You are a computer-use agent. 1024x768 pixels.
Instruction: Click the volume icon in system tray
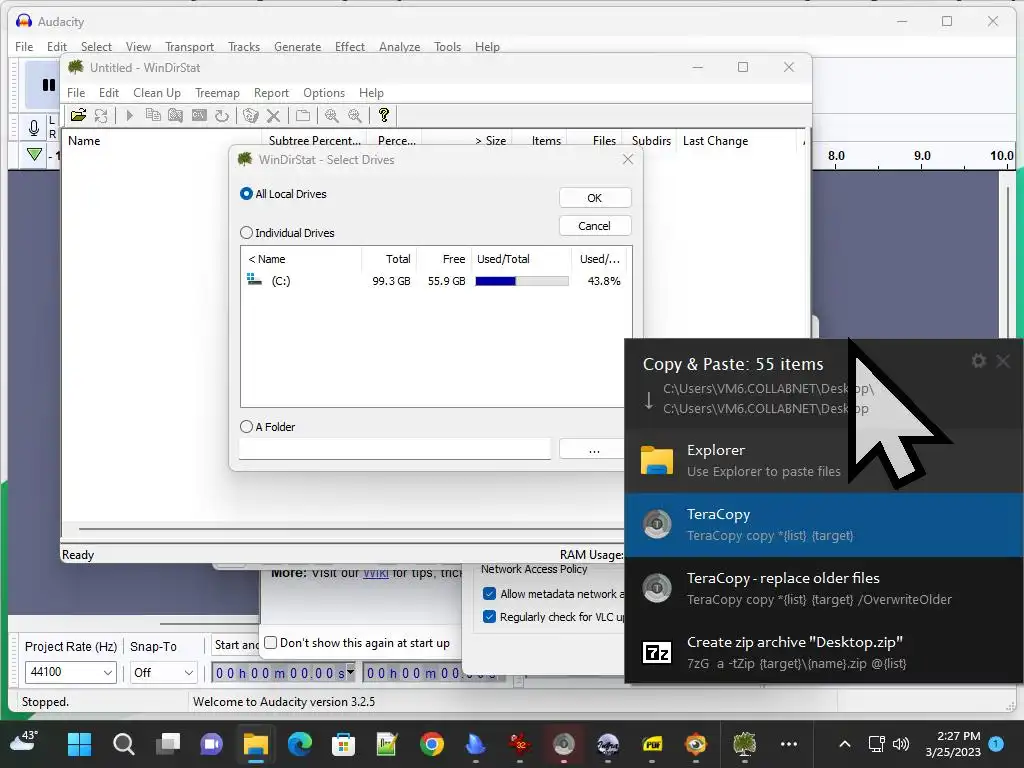coord(901,744)
